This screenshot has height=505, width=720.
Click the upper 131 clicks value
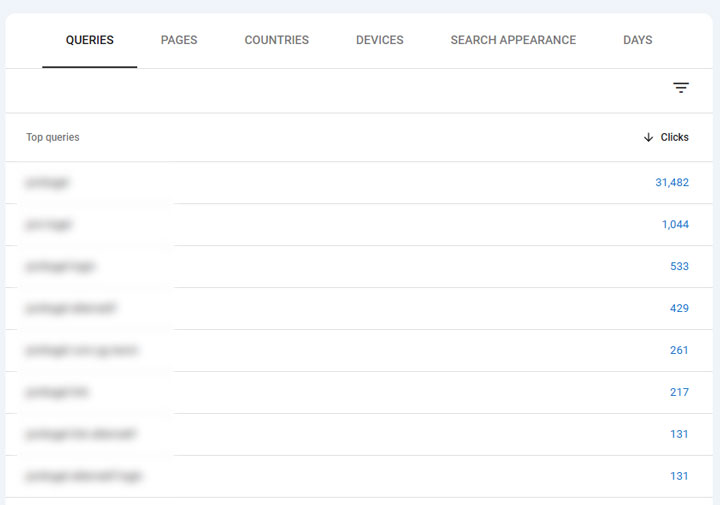click(679, 434)
